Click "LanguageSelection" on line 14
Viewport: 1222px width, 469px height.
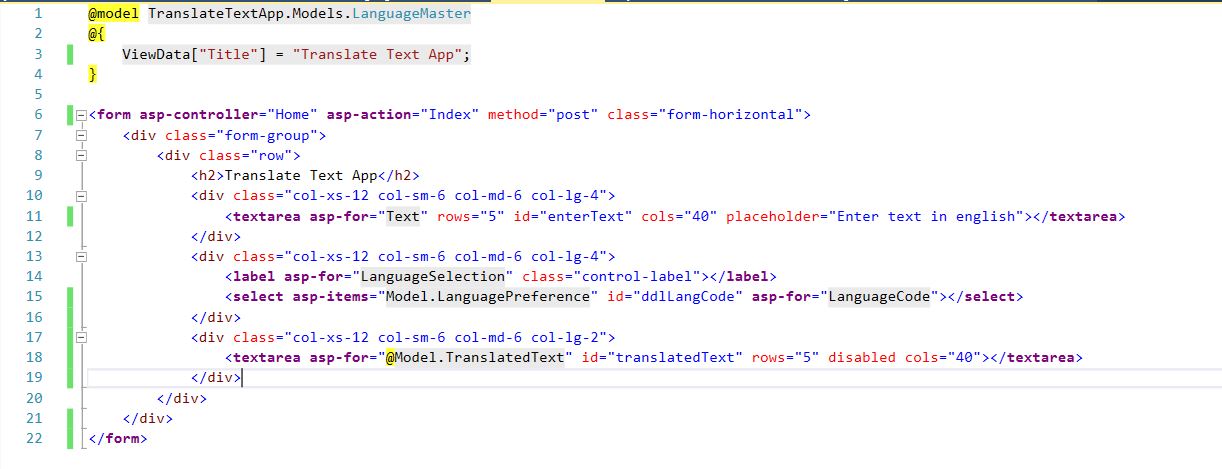pos(434,277)
